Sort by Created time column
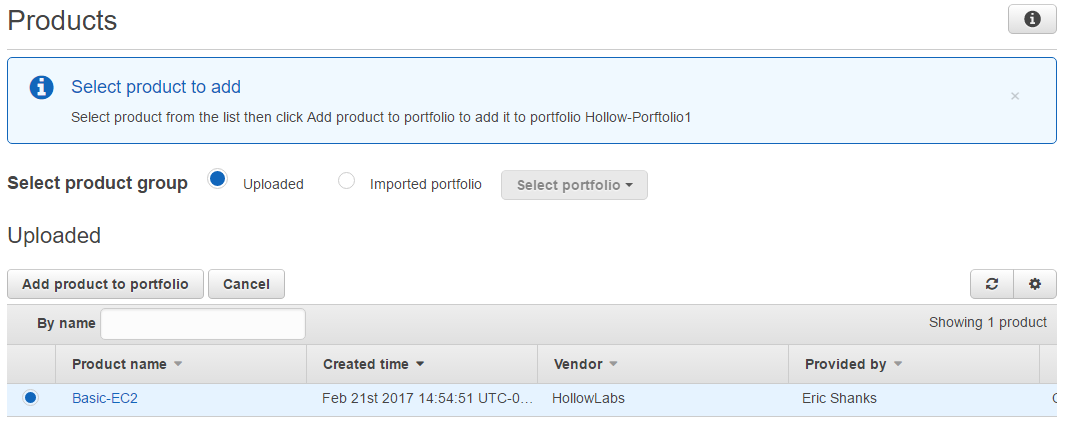Viewport: 1067px width, 423px height. 373,364
